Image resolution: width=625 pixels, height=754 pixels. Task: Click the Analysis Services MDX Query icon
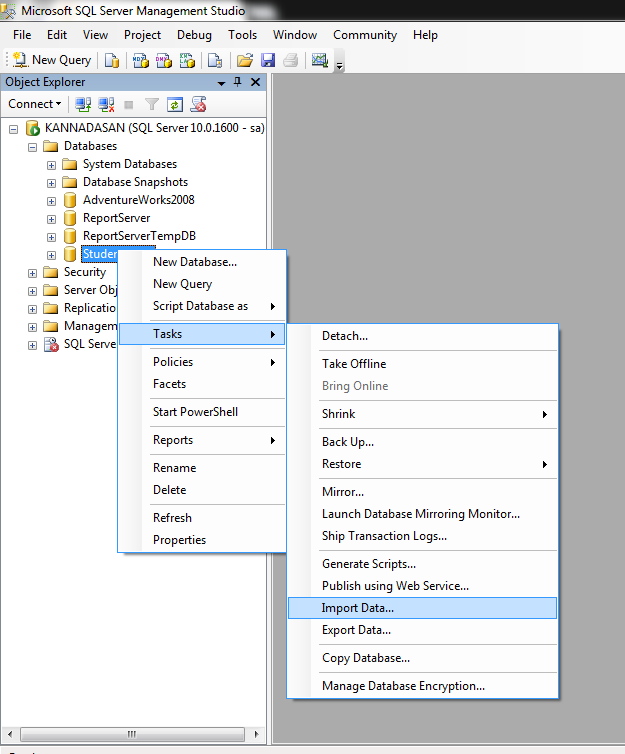point(140,61)
